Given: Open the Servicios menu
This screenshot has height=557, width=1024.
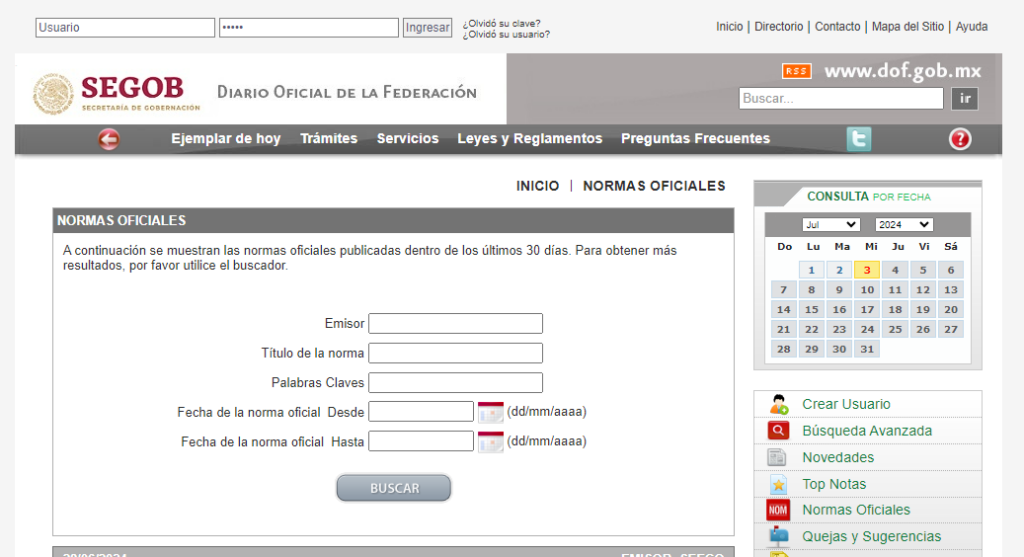Looking at the screenshot, I should pos(408,138).
